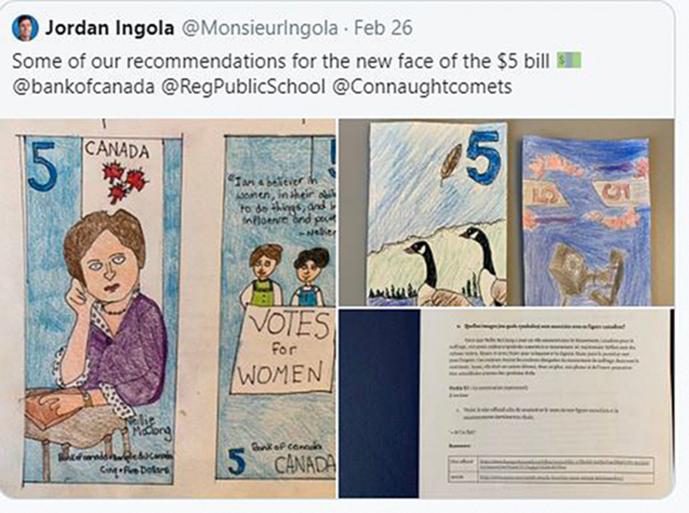The width and height of the screenshot is (689, 513).
Task: Open Jordan Ingola's display name link
Action: [109, 28]
